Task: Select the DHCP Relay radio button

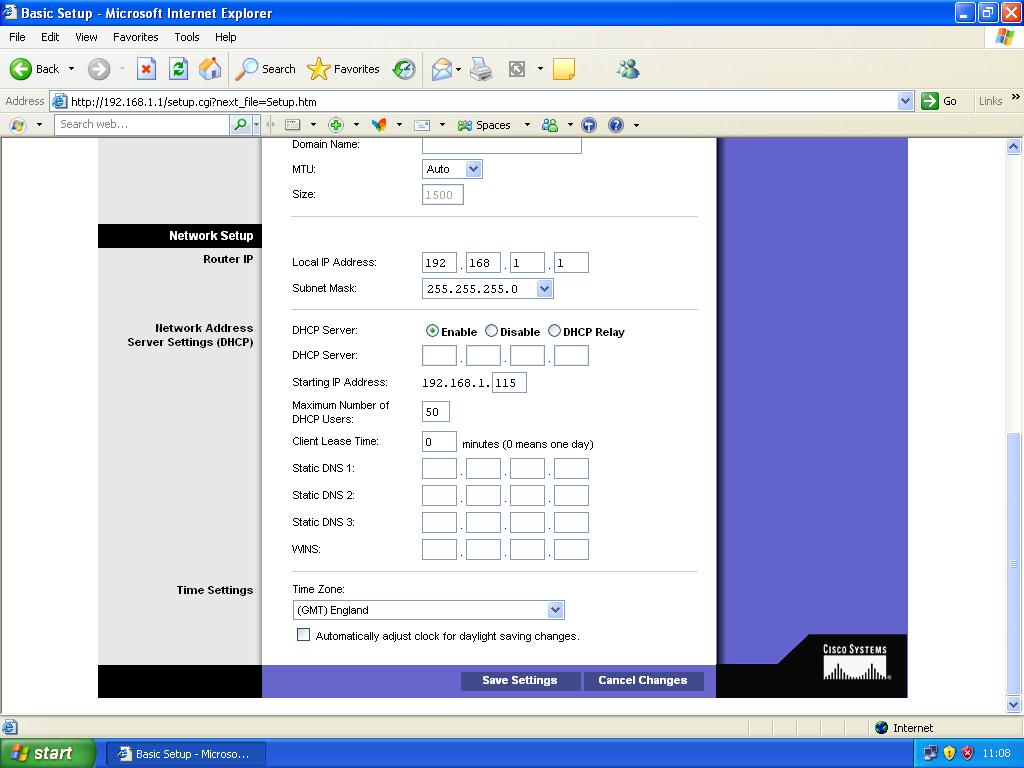Action: [554, 331]
